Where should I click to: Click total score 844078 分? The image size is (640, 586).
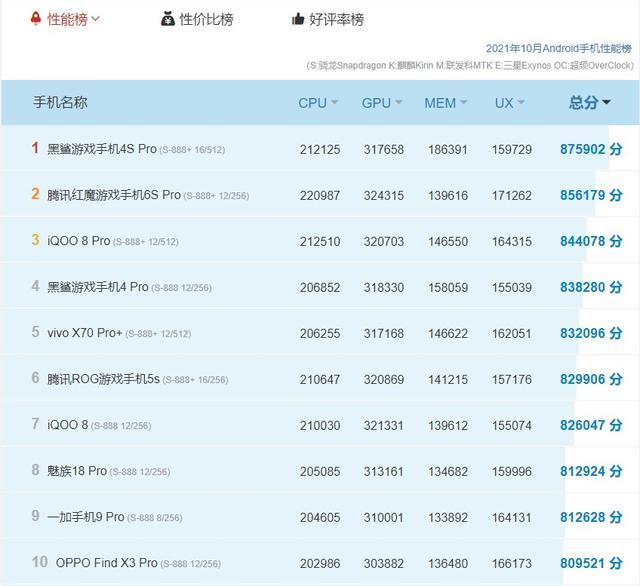591,241
